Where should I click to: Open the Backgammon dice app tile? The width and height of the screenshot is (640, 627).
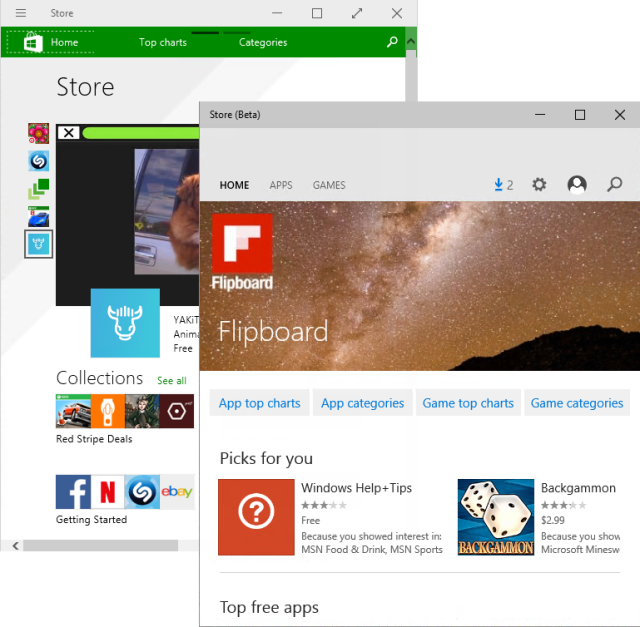tap(496, 517)
